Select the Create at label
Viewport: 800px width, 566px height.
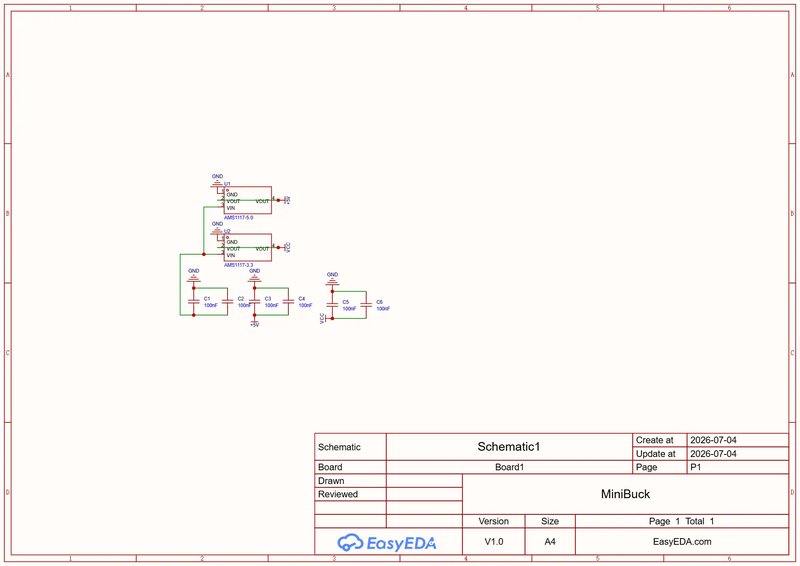click(x=655, y=440)
